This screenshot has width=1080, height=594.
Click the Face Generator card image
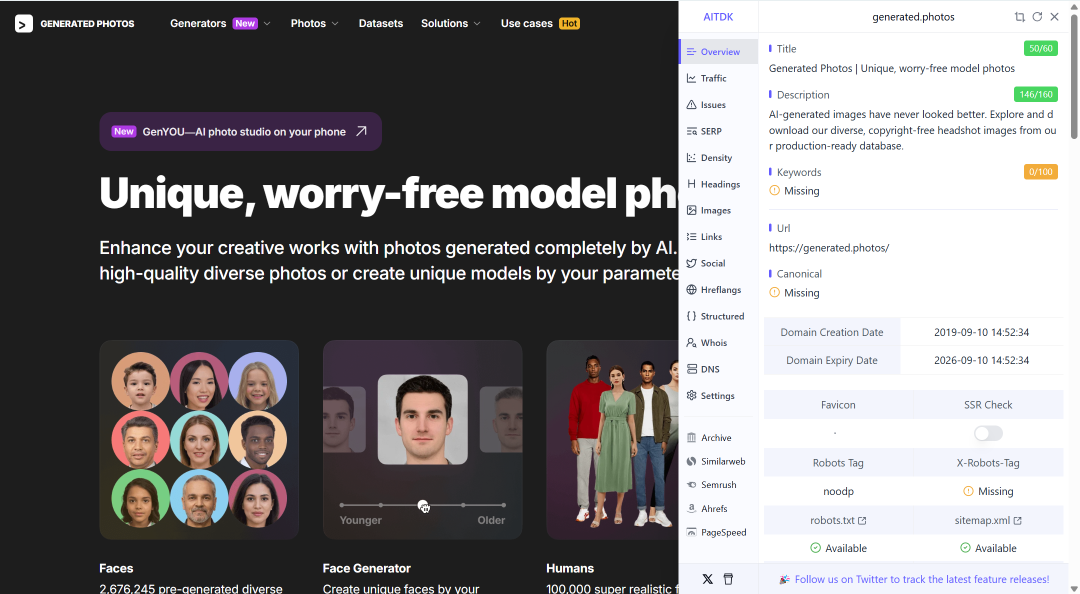pyautogui.click(x=422, y=440)
